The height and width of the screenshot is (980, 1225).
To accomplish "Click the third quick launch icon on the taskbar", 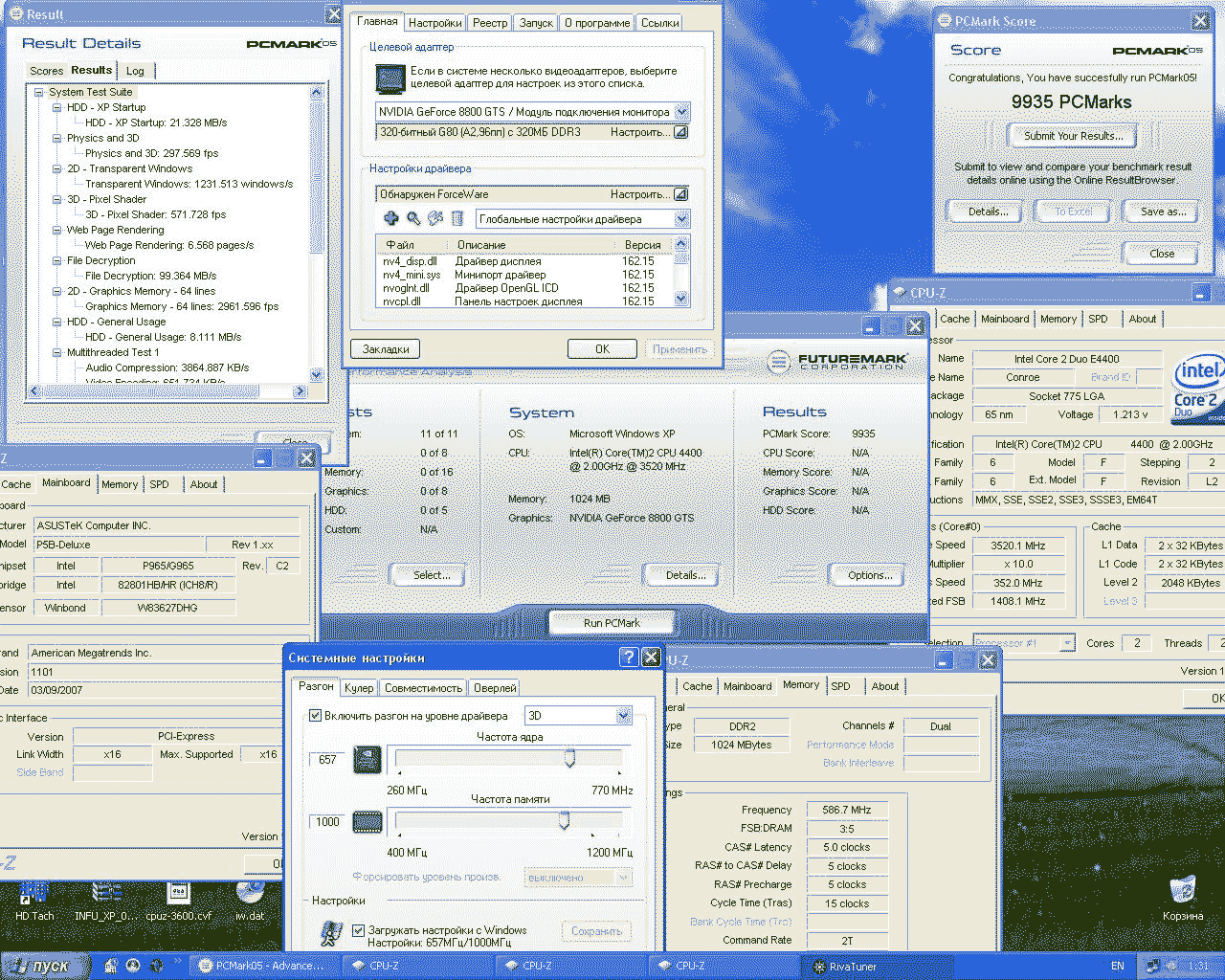I will coord(155,966).
